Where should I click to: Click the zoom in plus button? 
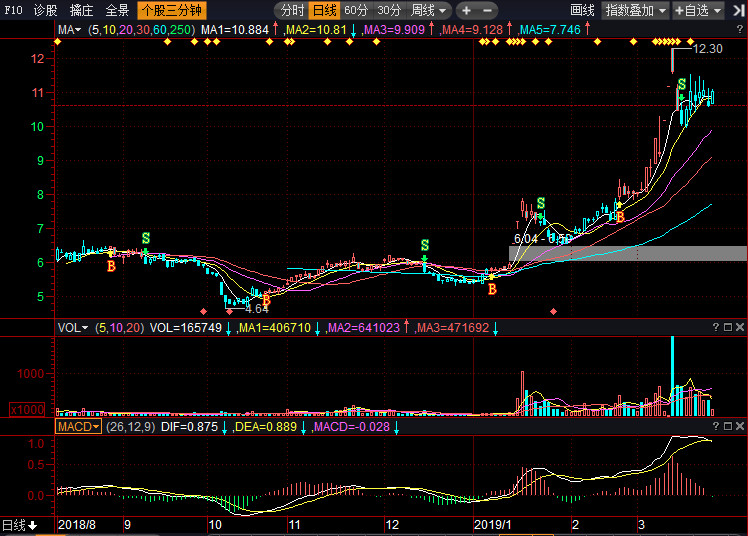click(x=466, y=10)
